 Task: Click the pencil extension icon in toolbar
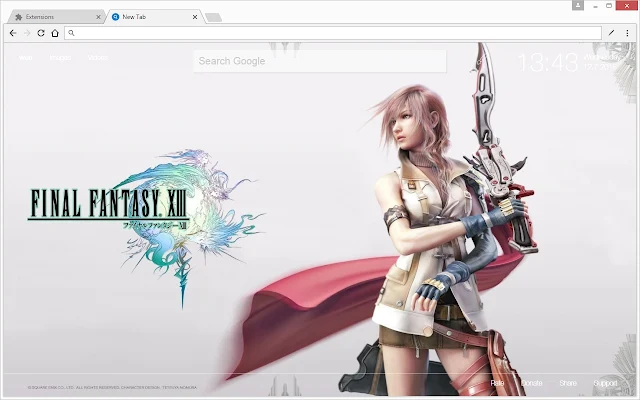point(611,33)
